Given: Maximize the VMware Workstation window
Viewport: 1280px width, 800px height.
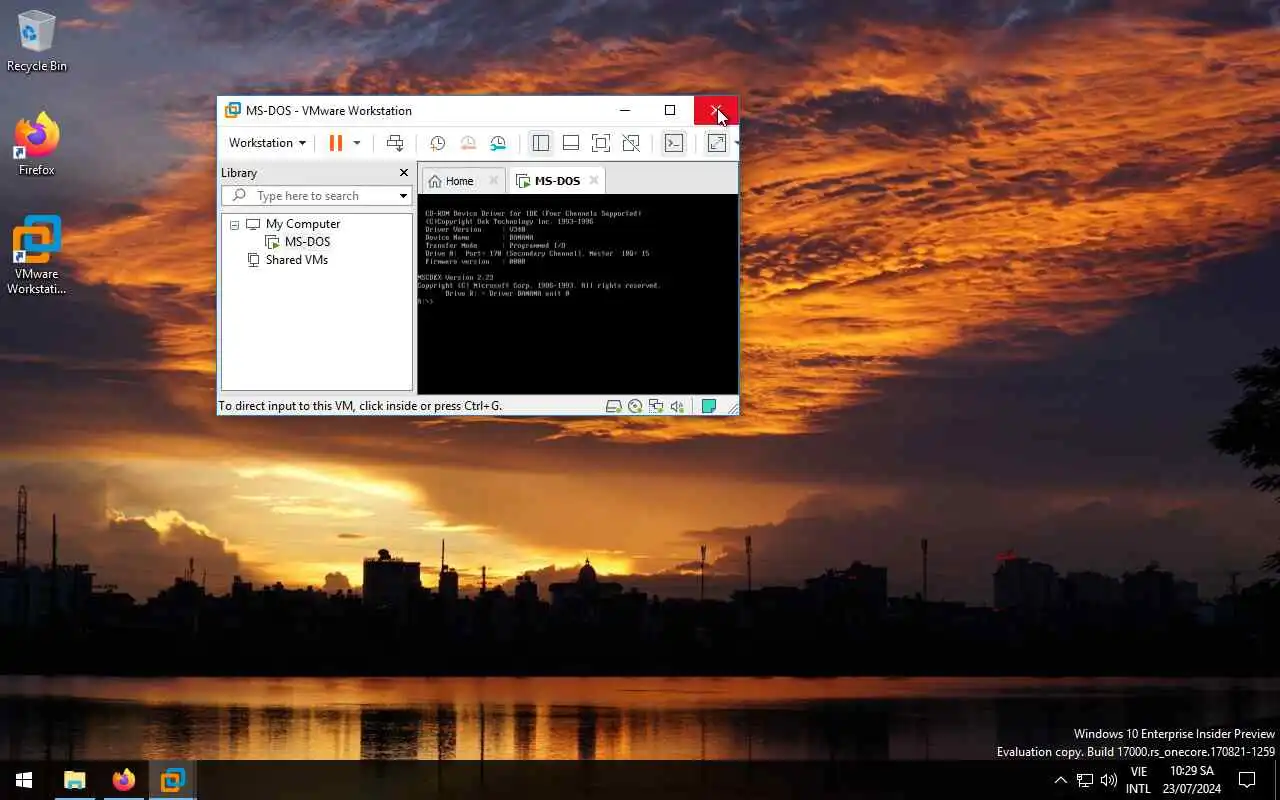Looking at the screenshot, I should pyautogui.click(x=670, y=110).
